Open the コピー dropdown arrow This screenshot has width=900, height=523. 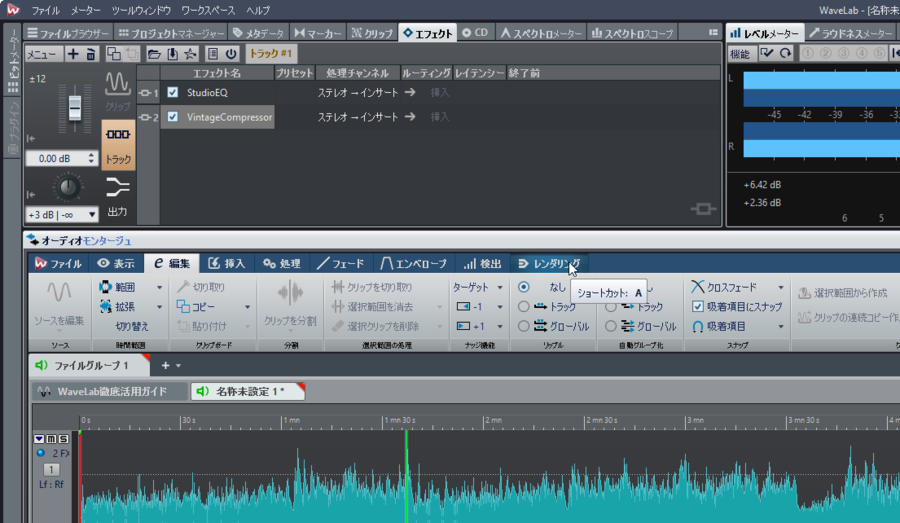tap(247, 307)
